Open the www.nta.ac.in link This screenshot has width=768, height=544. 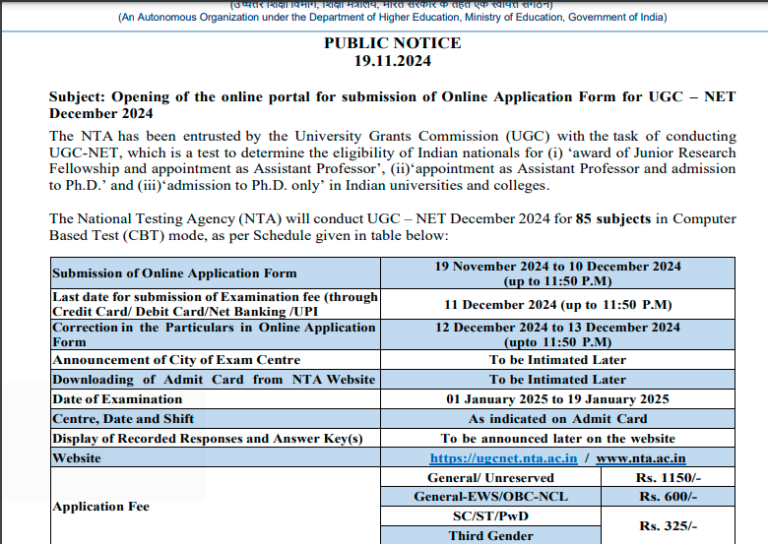point(641,458)
